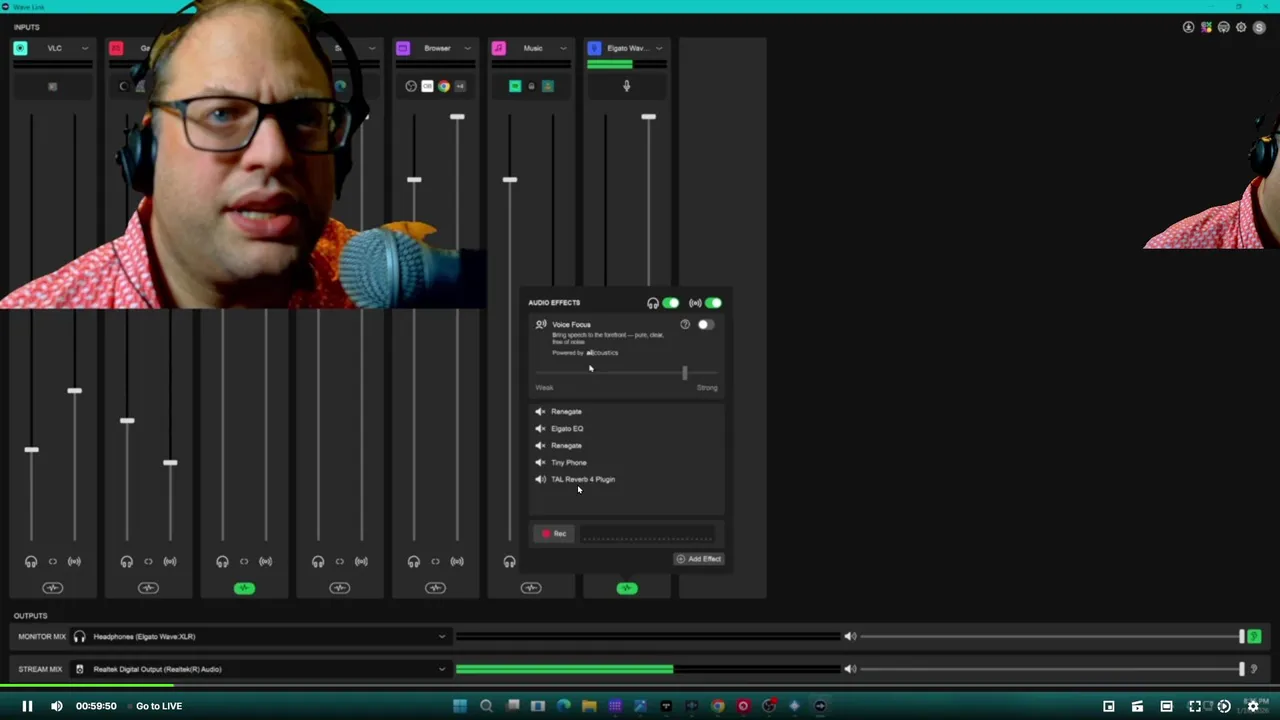
Task: Mute the Stream Mix output speaker icon
Action: tap(850, 669)
